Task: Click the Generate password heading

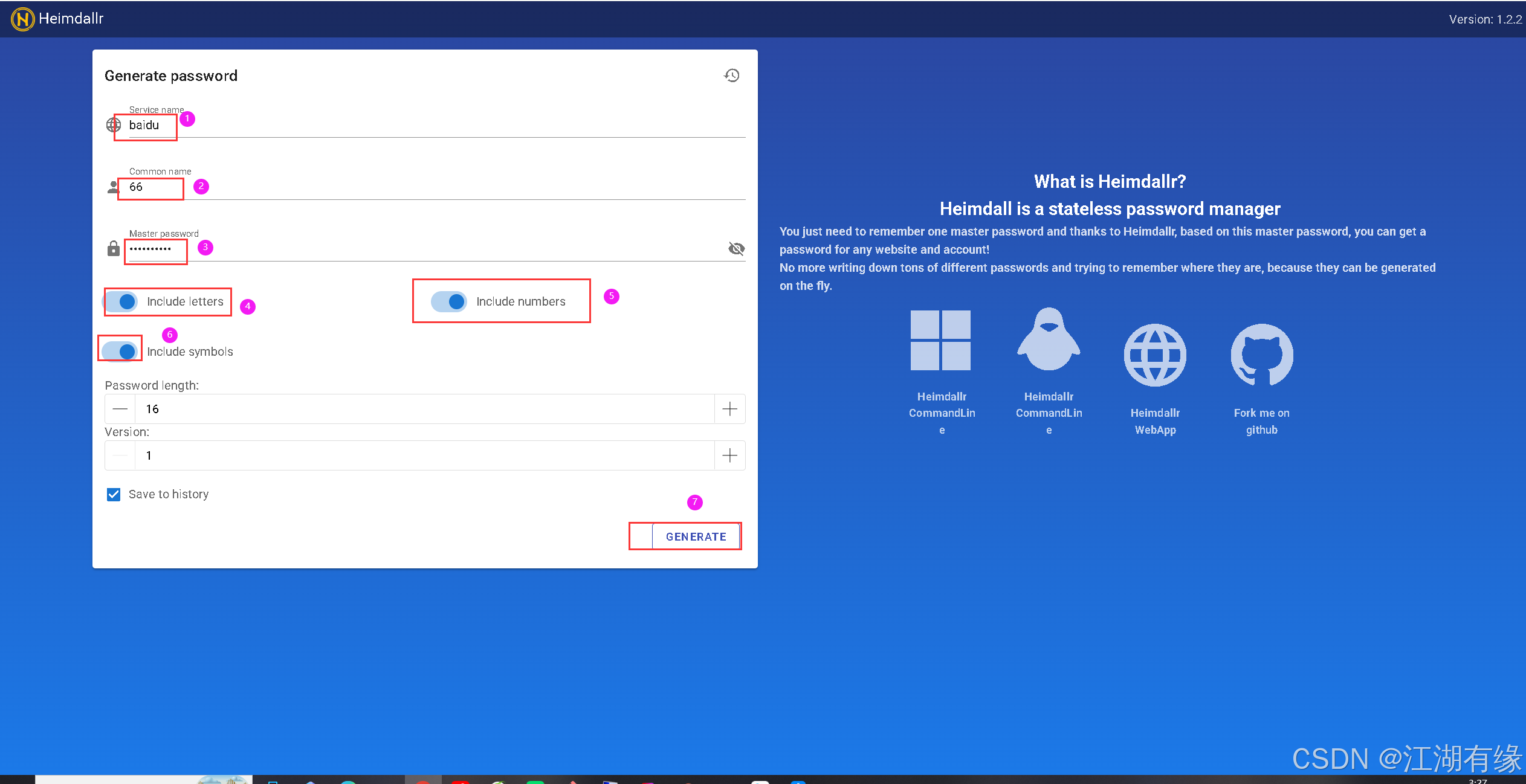Action: (171, 76)
